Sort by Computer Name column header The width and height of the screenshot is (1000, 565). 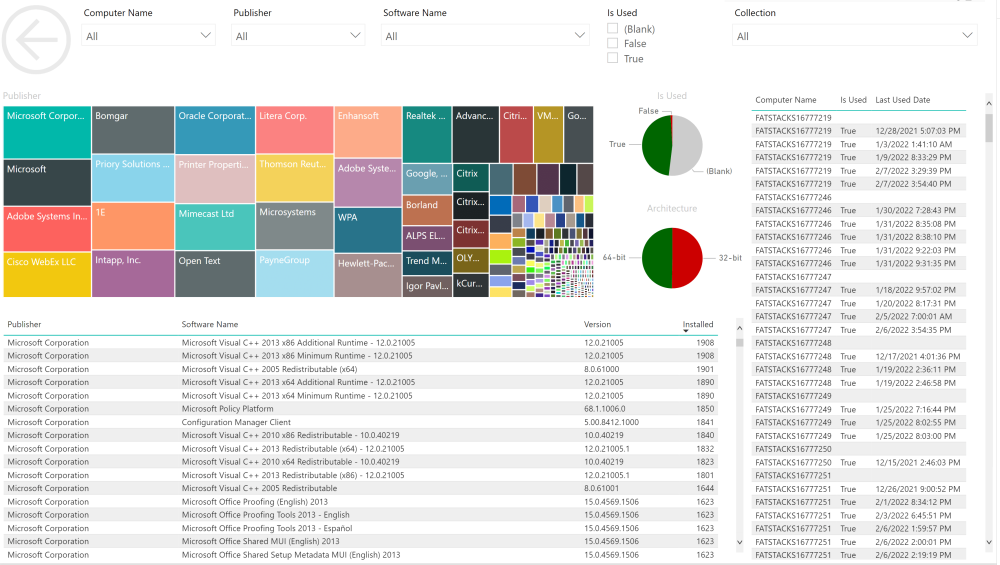click(786, 99)
